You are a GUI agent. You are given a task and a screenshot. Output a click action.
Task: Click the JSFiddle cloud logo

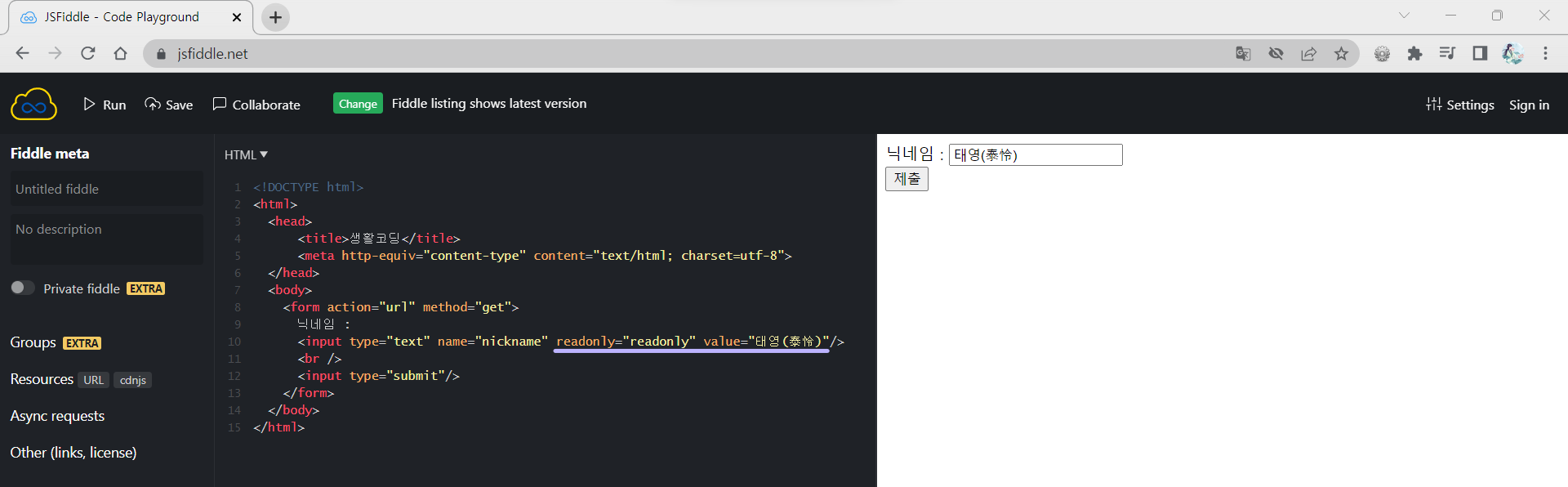coord(33,104)
